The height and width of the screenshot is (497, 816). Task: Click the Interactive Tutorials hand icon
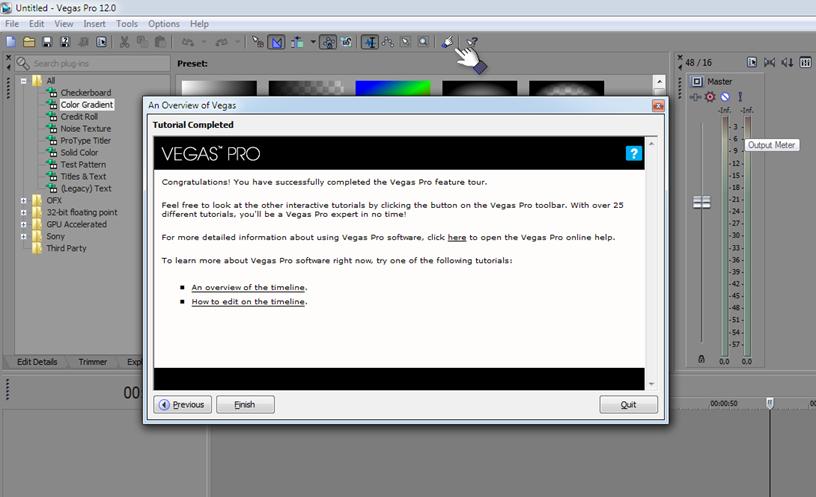point(448,42)
